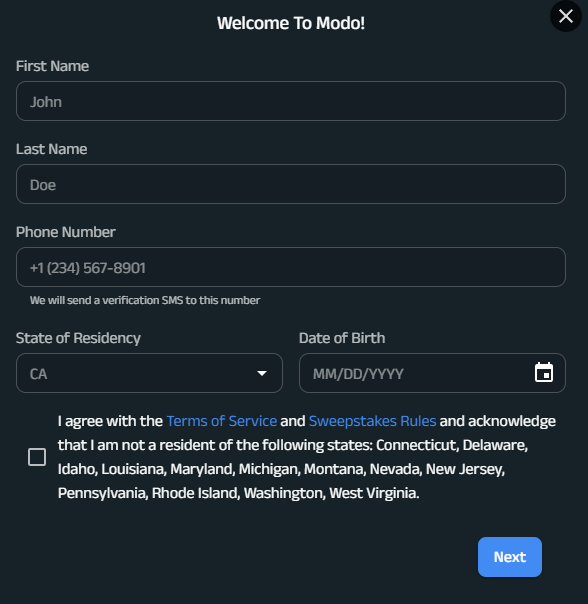588x604 pixels.
Task: Focus the Last Name field showing Doe
Action: [x=291, y=184]
